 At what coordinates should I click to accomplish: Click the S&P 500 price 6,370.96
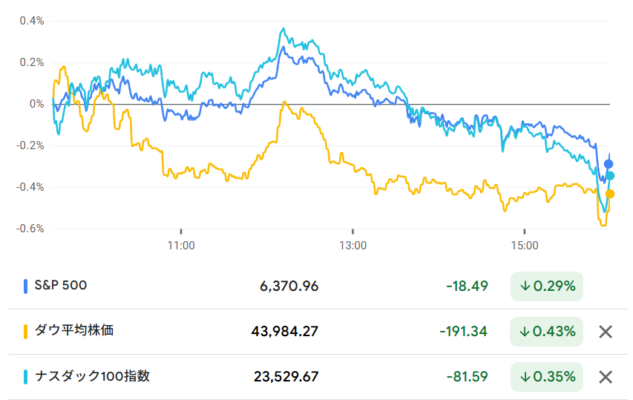point(289,286)
